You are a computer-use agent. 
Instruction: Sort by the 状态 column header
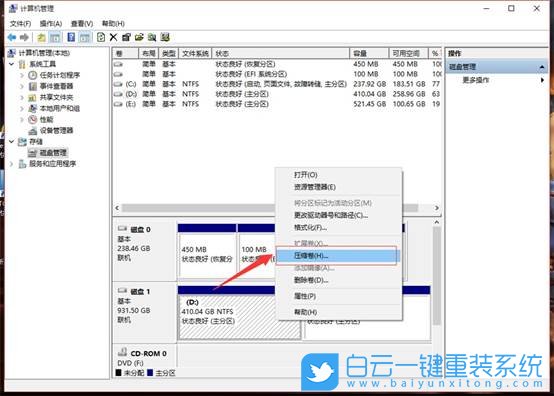tap(281, 53)
